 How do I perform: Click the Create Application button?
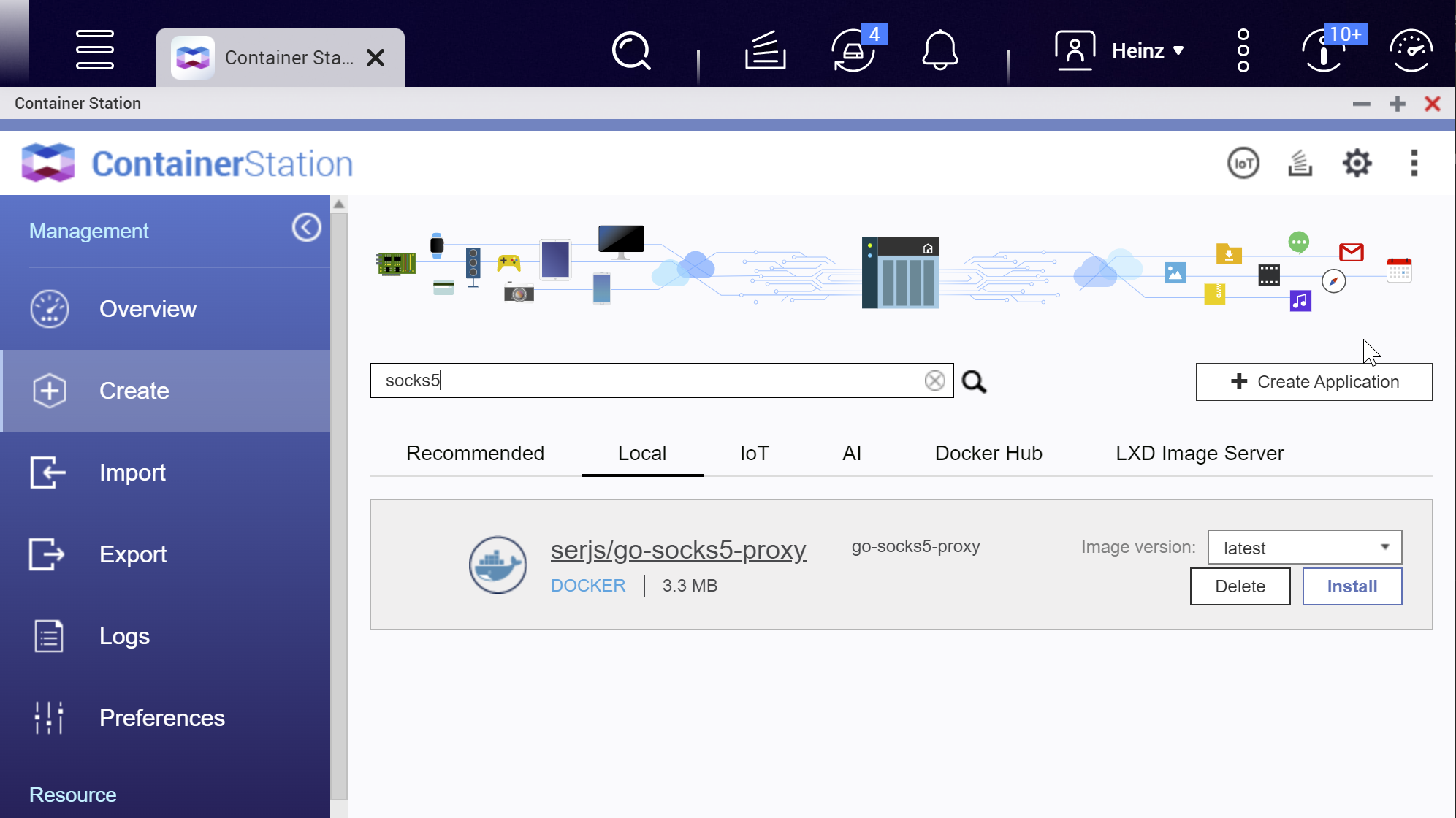1314,382
